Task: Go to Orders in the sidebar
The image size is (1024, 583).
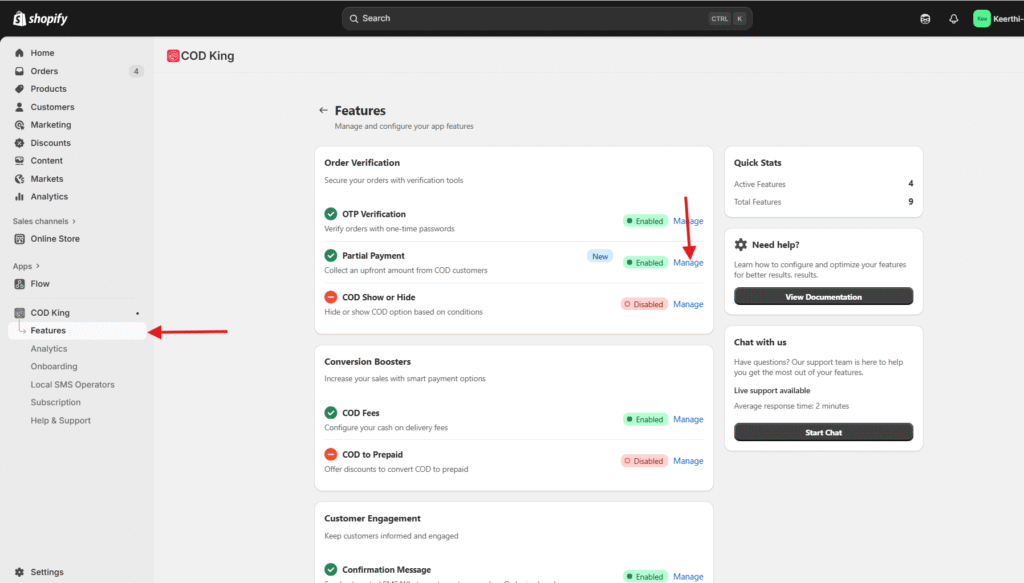Action: point(44,71)
